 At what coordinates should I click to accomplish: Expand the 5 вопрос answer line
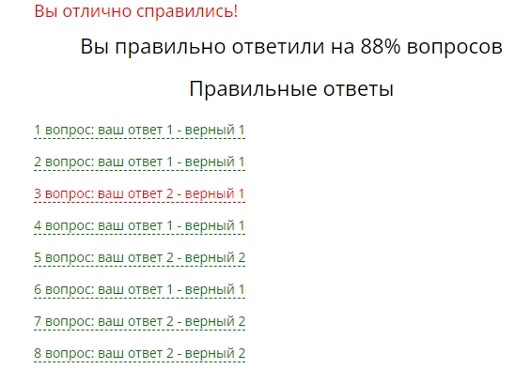click(139, 258)
